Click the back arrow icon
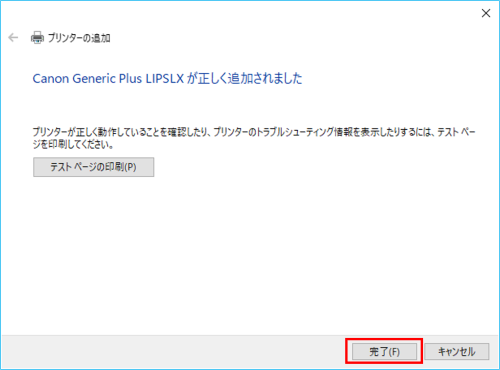This screenshot has width=500, height=370. [x=13, y=38]
